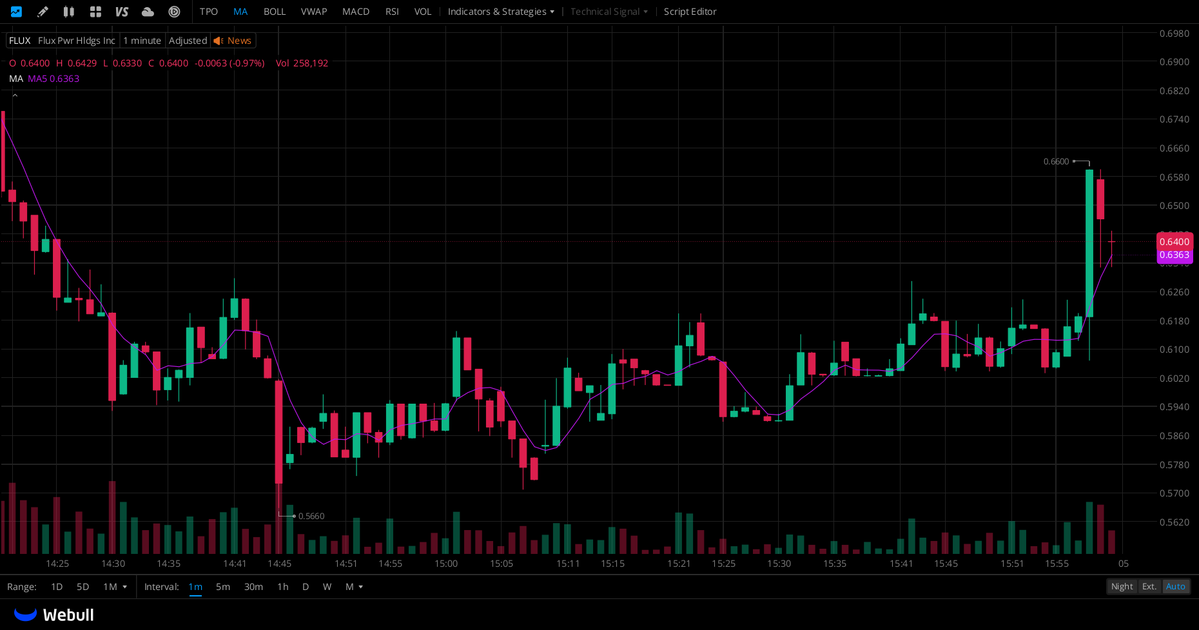Click the MA5 0.6363 legend value
1199x630 pixels.
54,79
